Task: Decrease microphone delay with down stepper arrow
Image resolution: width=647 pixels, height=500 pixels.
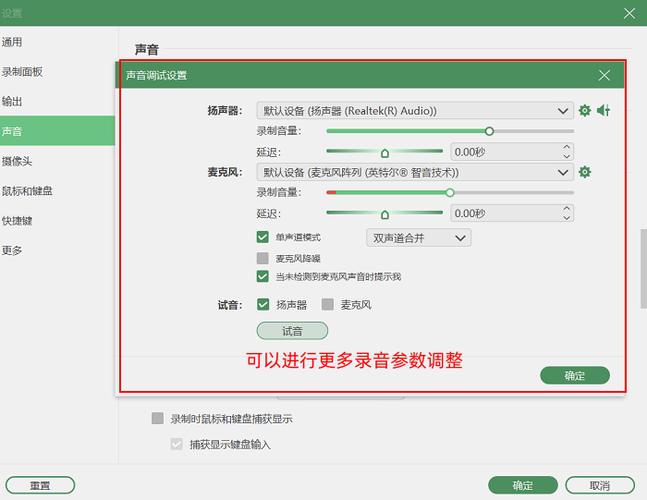Action: click(x=567, y=218)
